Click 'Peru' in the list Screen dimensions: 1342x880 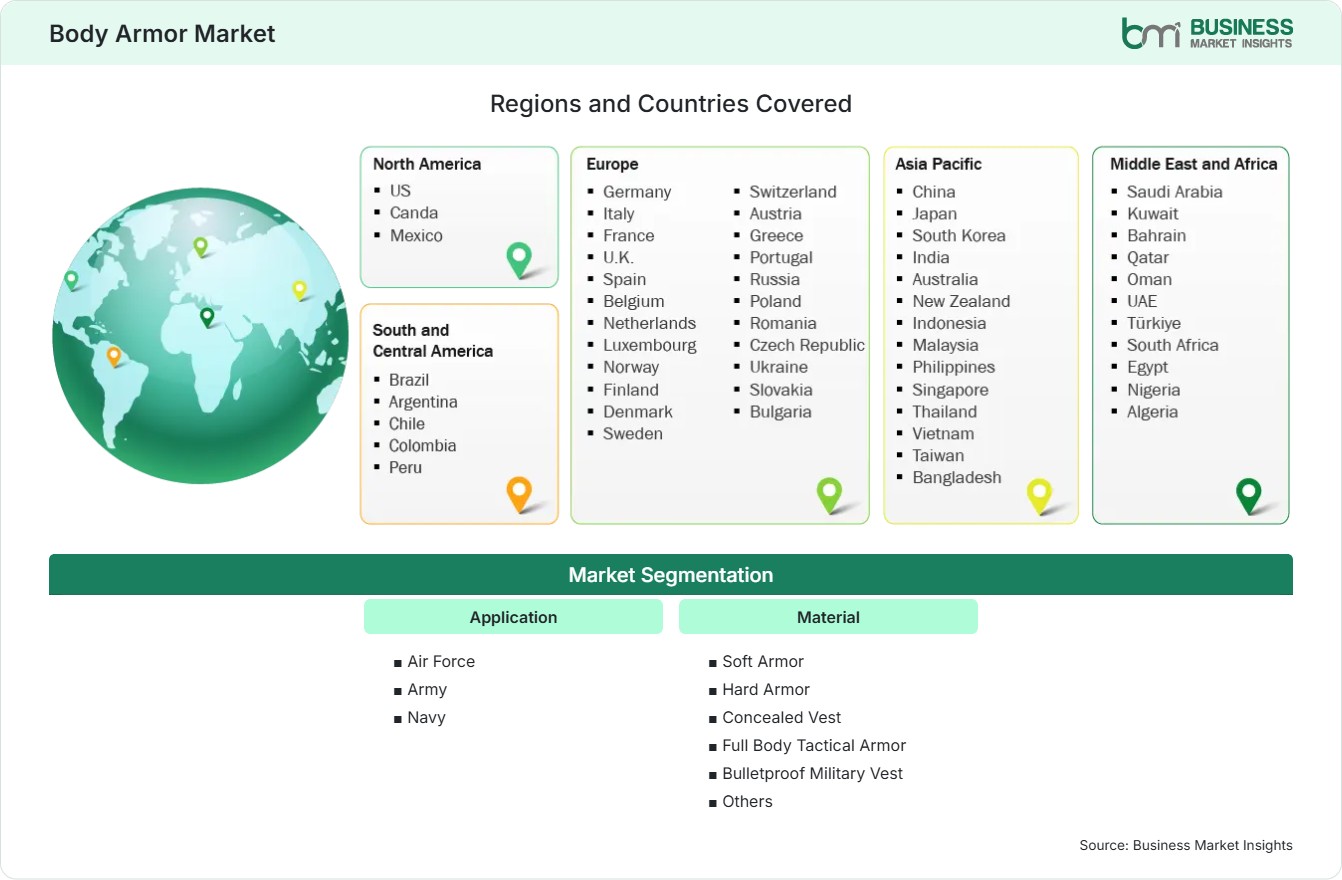click(x=405, y=467)
